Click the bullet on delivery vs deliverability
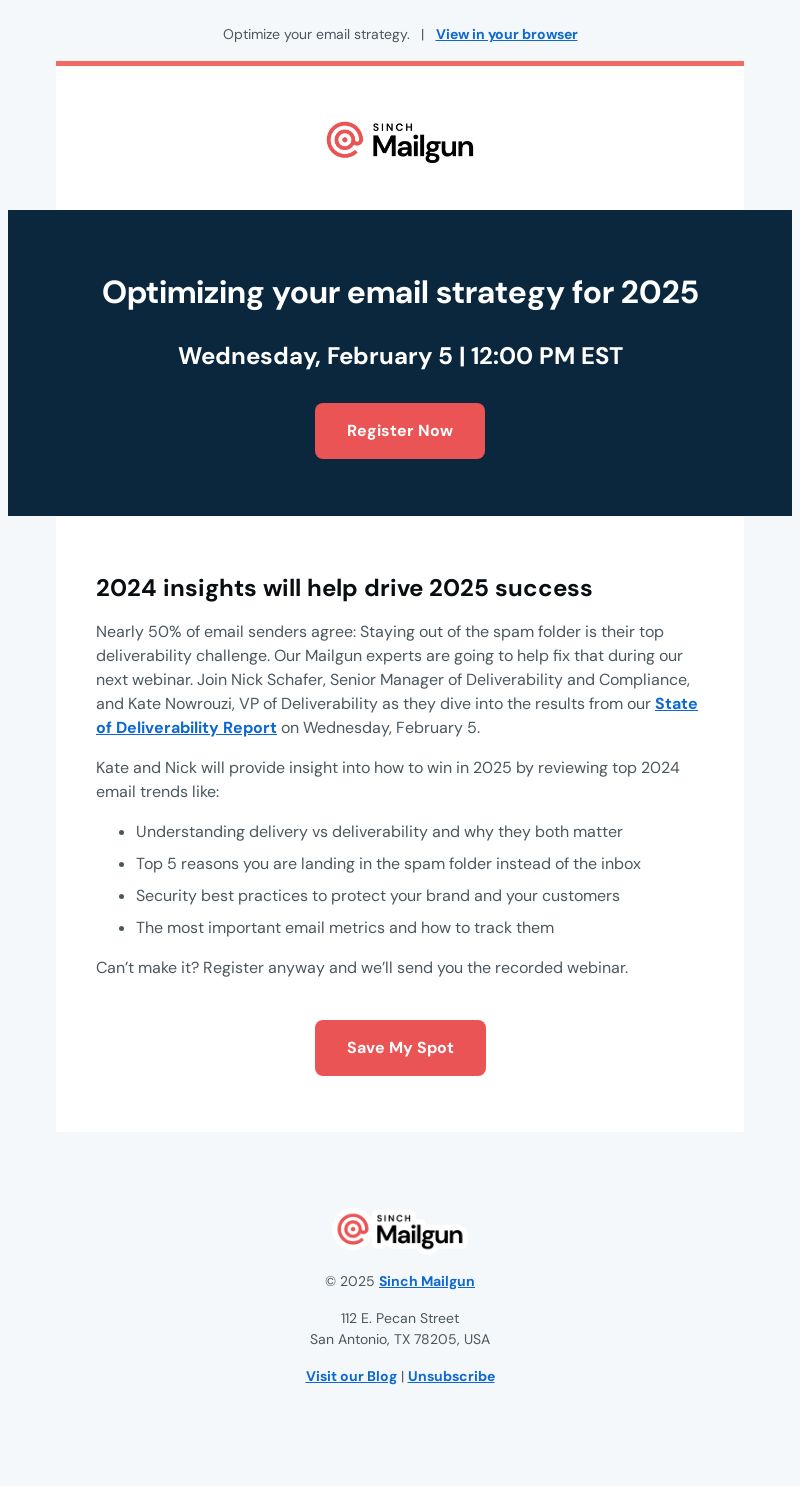This screenshot has height=1486, width=800. 379,832
